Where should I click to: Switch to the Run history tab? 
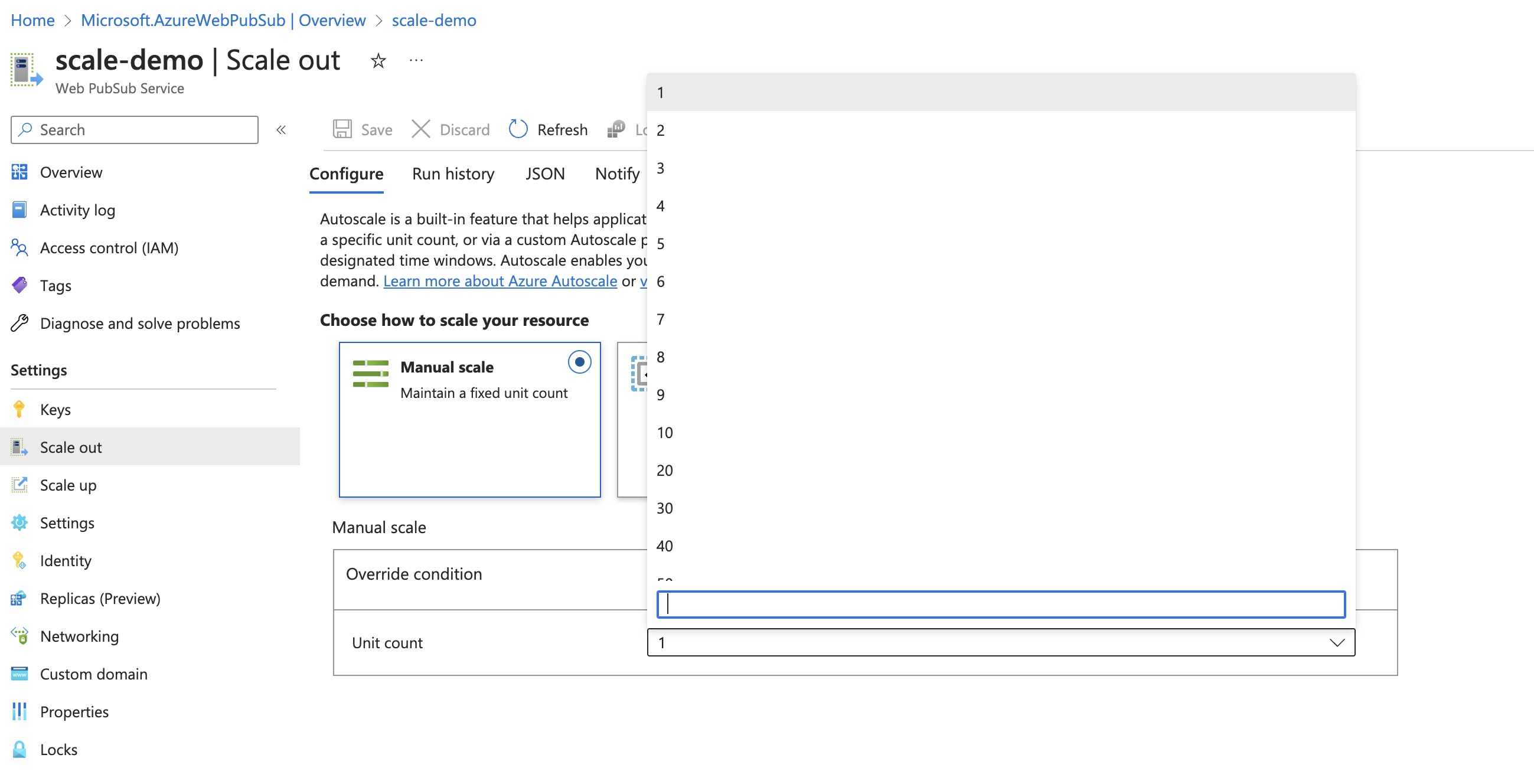[x=453, y=172]
